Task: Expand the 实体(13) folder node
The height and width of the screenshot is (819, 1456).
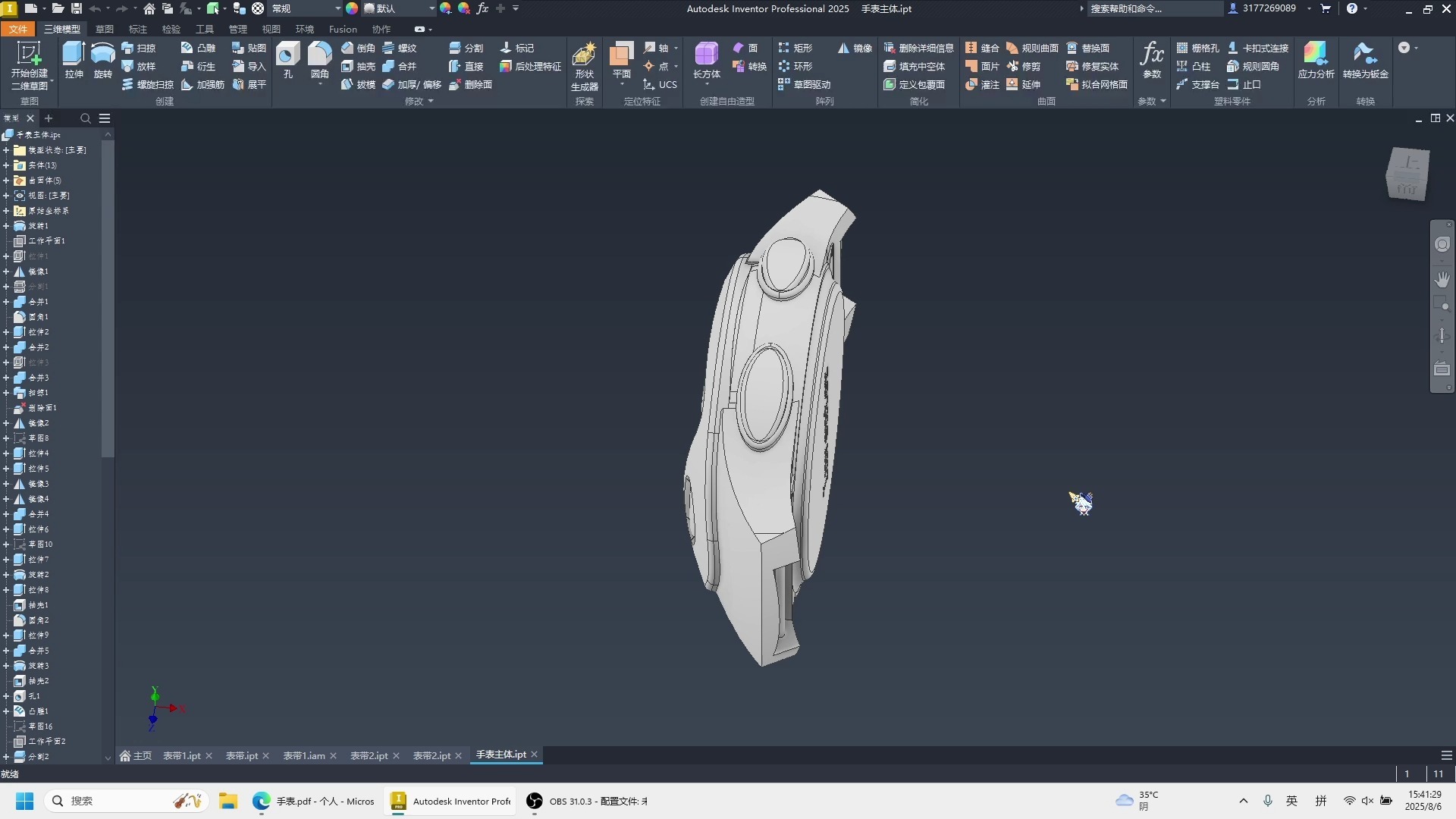Action: pyautogui.click(x=6, y=165)
